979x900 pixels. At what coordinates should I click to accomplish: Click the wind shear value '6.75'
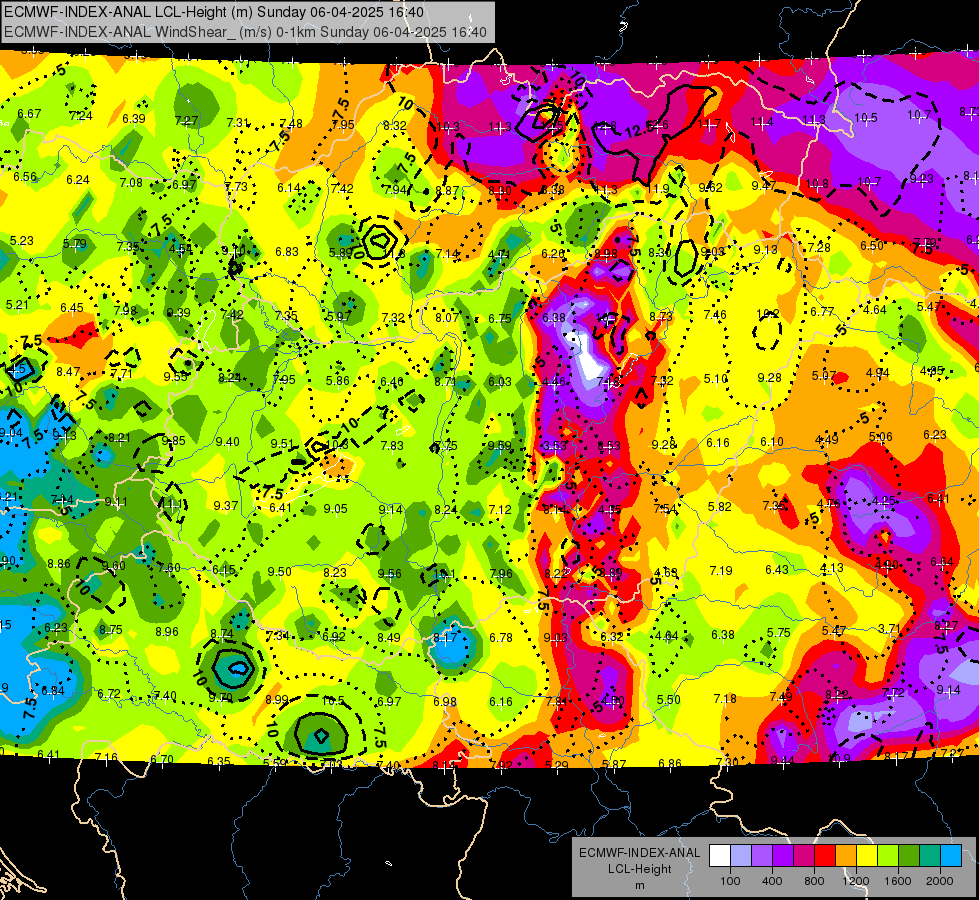click(499, 319)
